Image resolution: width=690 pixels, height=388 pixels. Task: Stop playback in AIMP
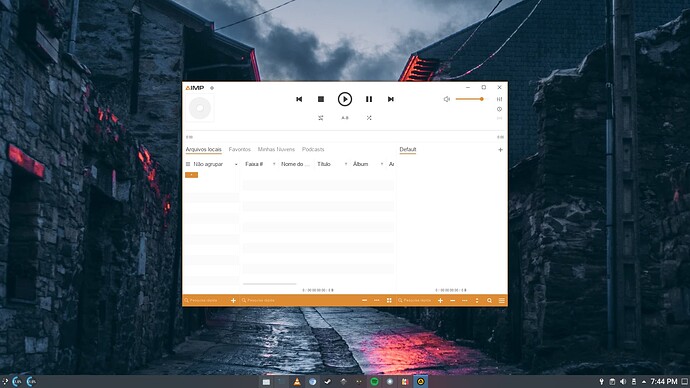point(321,99)
